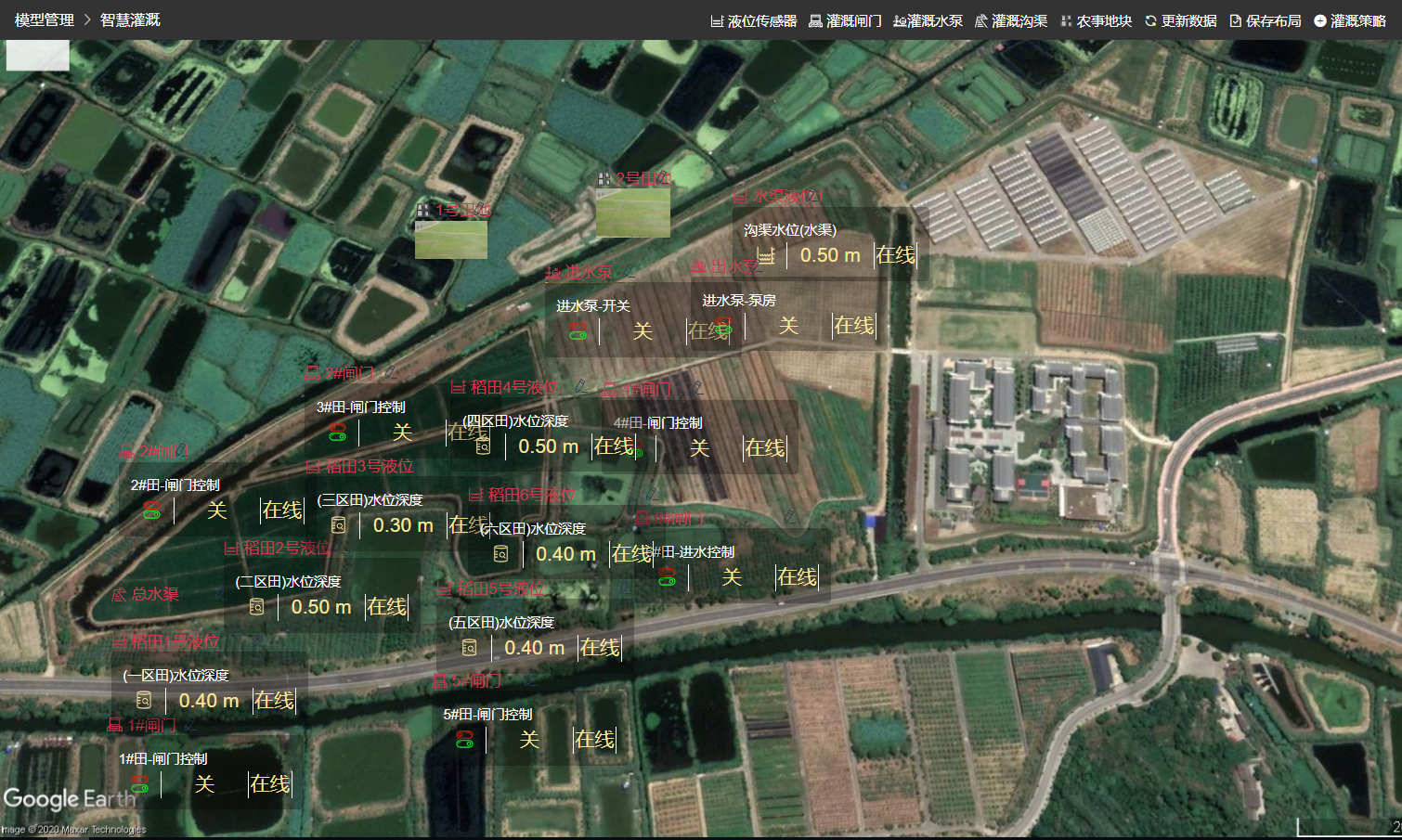Open the 液位传感器 toolbar item

click(x=754, y=20)
